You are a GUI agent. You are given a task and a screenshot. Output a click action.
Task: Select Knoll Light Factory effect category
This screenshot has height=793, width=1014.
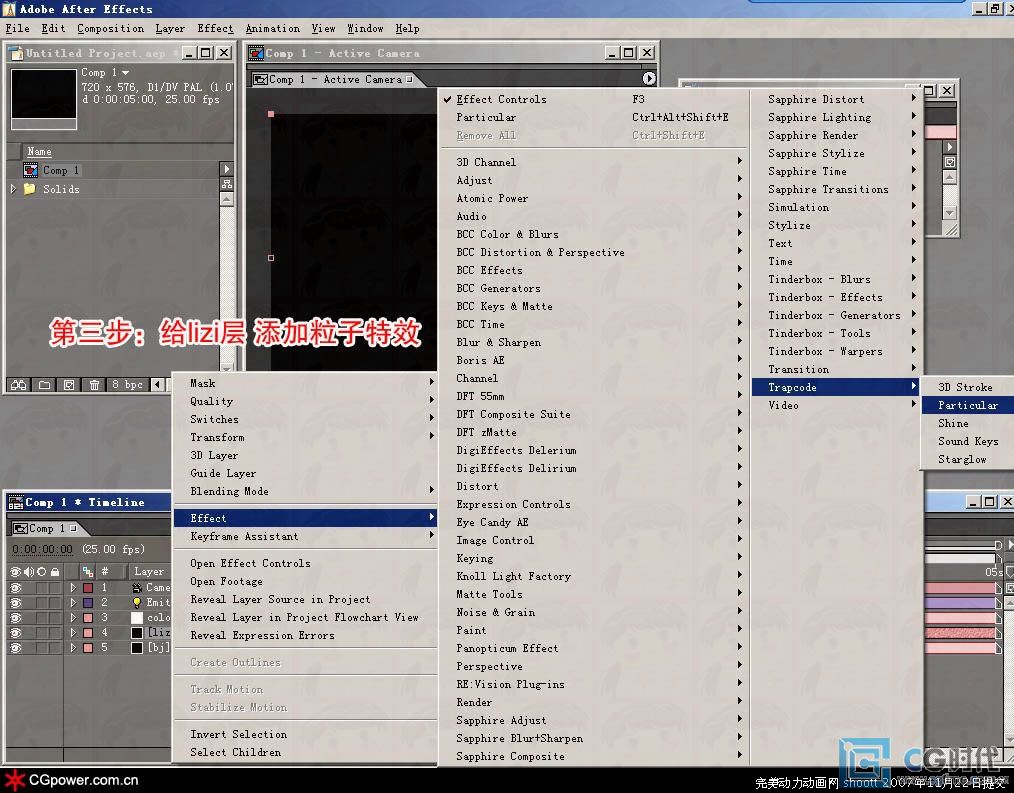(x=593, y=576)
